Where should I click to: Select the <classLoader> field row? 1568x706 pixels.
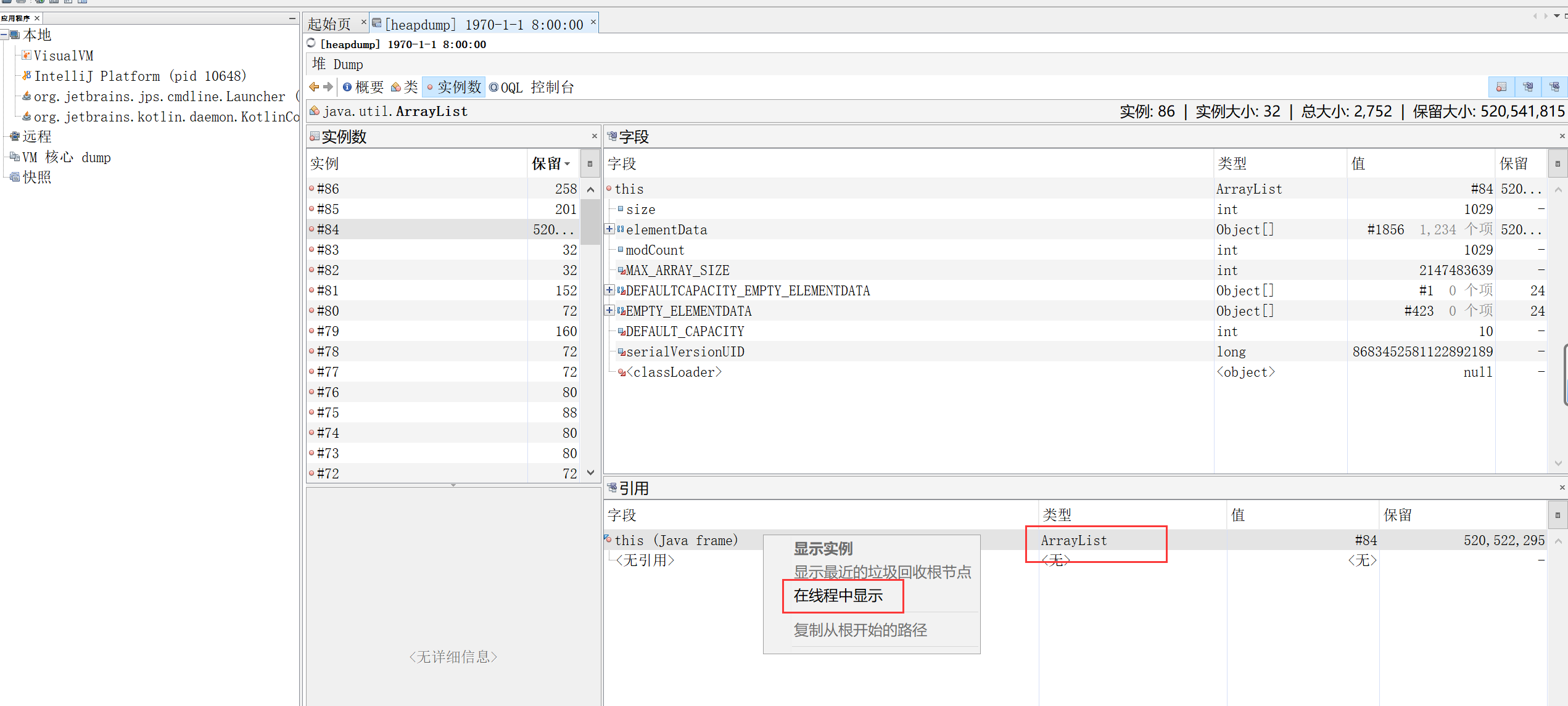click(1076, 372)
